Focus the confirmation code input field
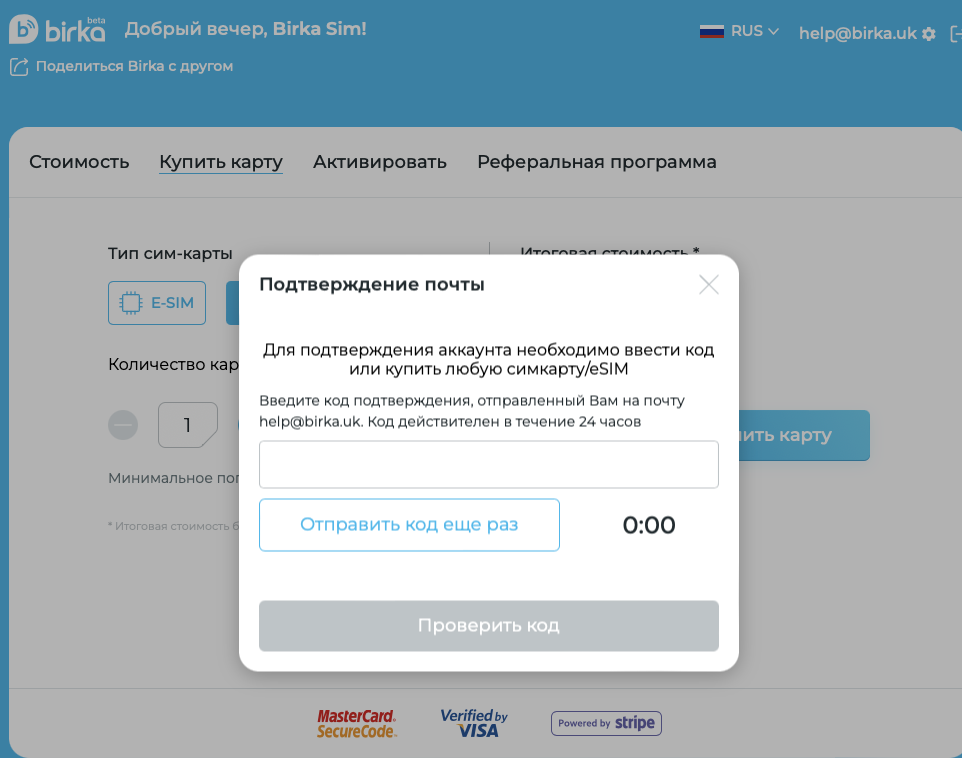Viewport: 962px width, 758px height. coord(489,465)
